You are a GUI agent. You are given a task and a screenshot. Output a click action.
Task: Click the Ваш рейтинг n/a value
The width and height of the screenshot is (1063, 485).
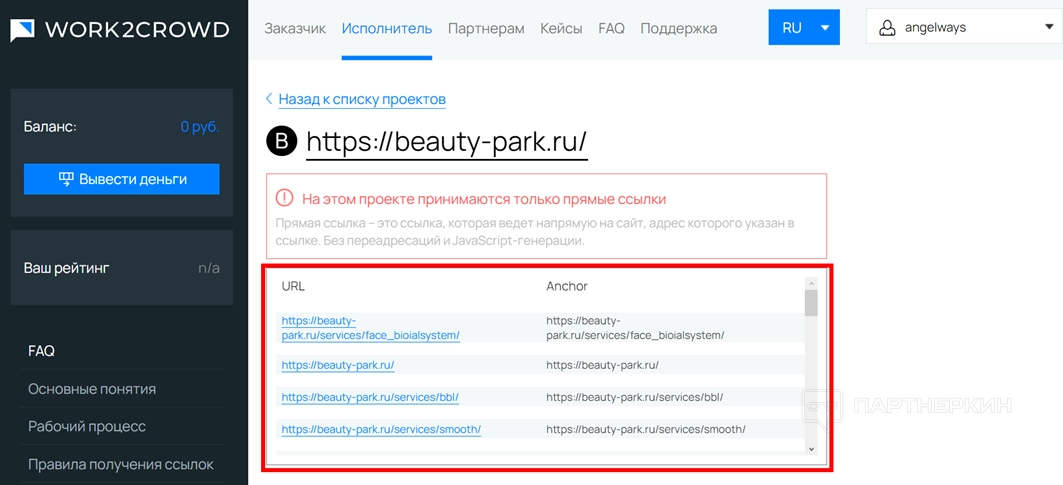pos(209,268)
